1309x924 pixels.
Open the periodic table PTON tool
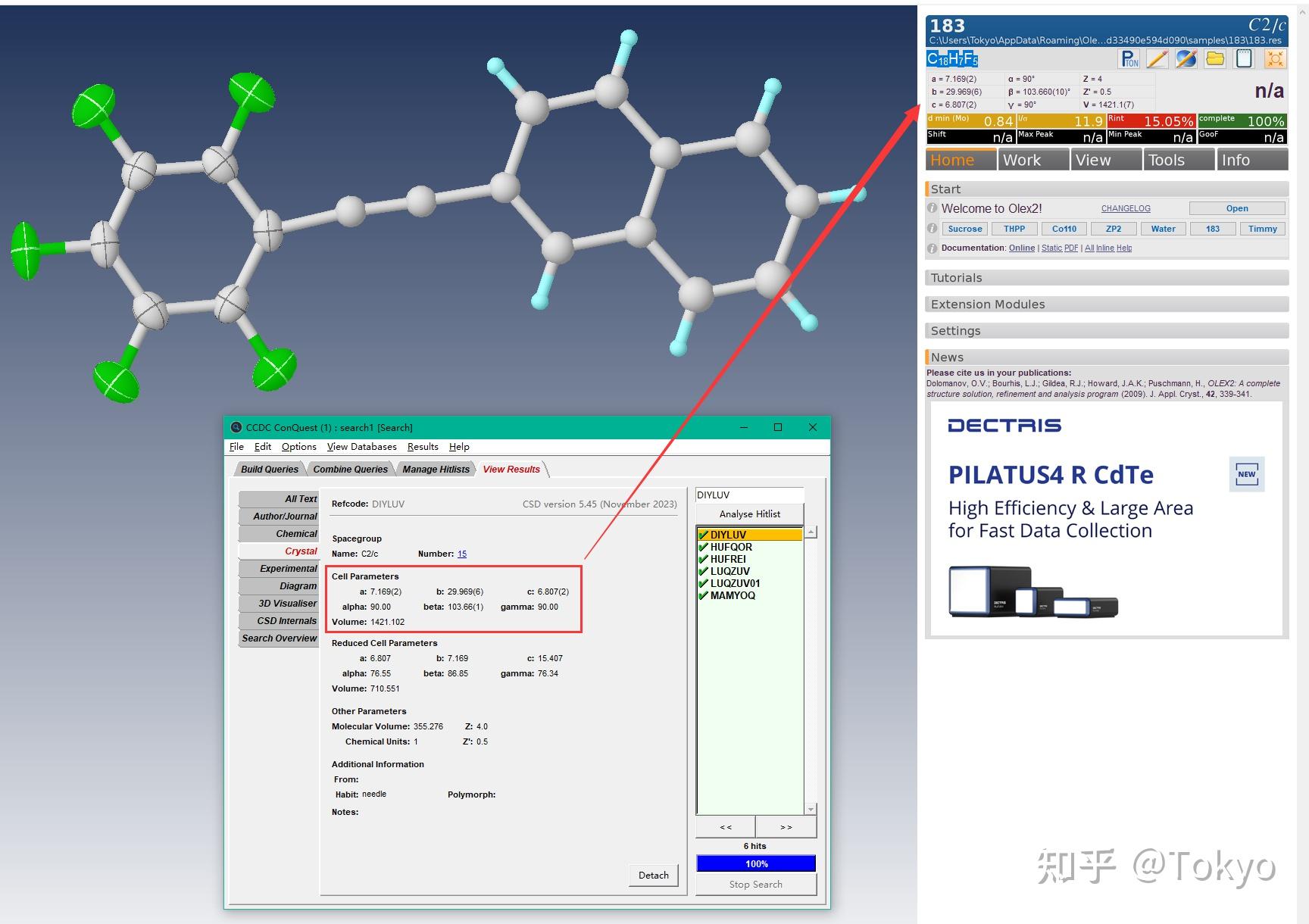point(1129,58)
